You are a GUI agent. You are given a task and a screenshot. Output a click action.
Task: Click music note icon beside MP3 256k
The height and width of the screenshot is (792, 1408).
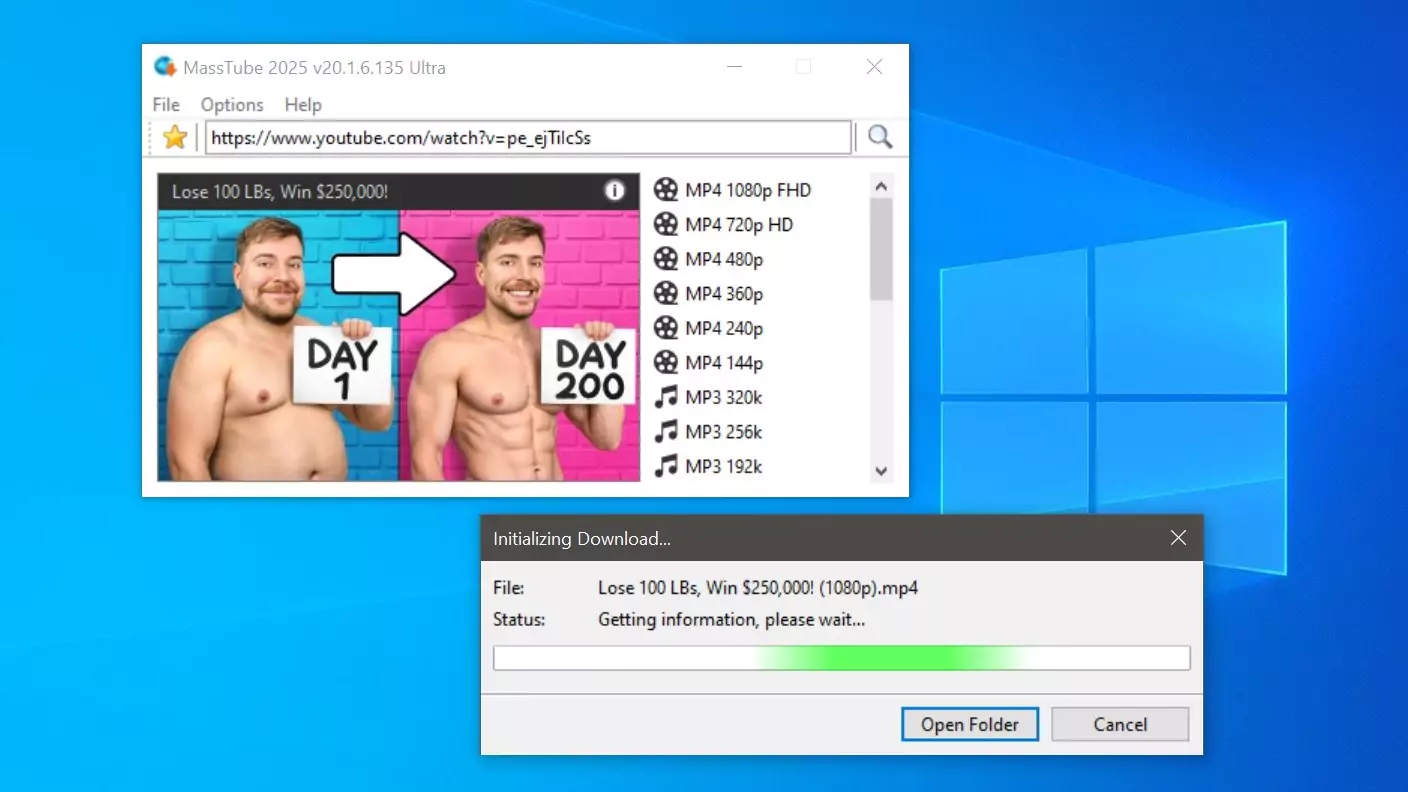click(x=666, y=432)
